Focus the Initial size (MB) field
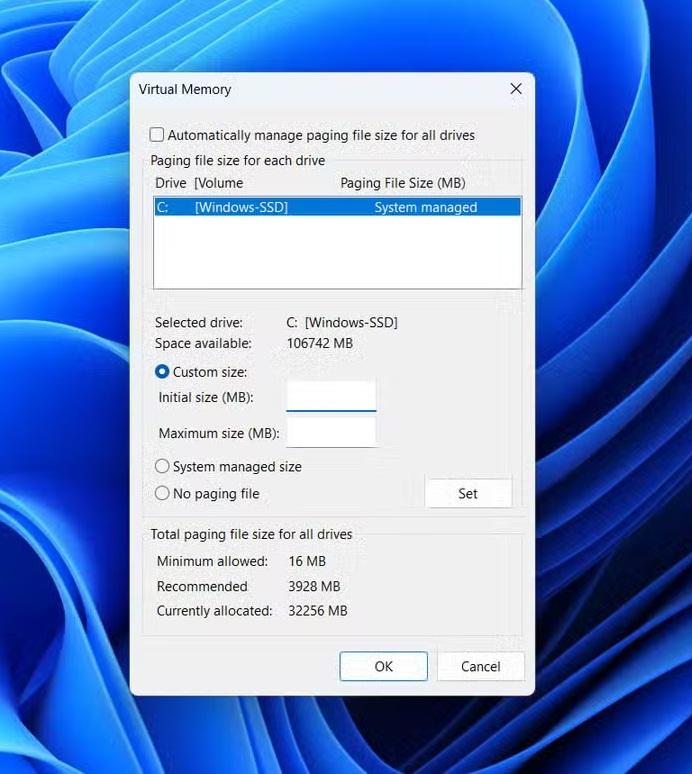This screenshot has width=692, height=774. click(x=331, y=396)
